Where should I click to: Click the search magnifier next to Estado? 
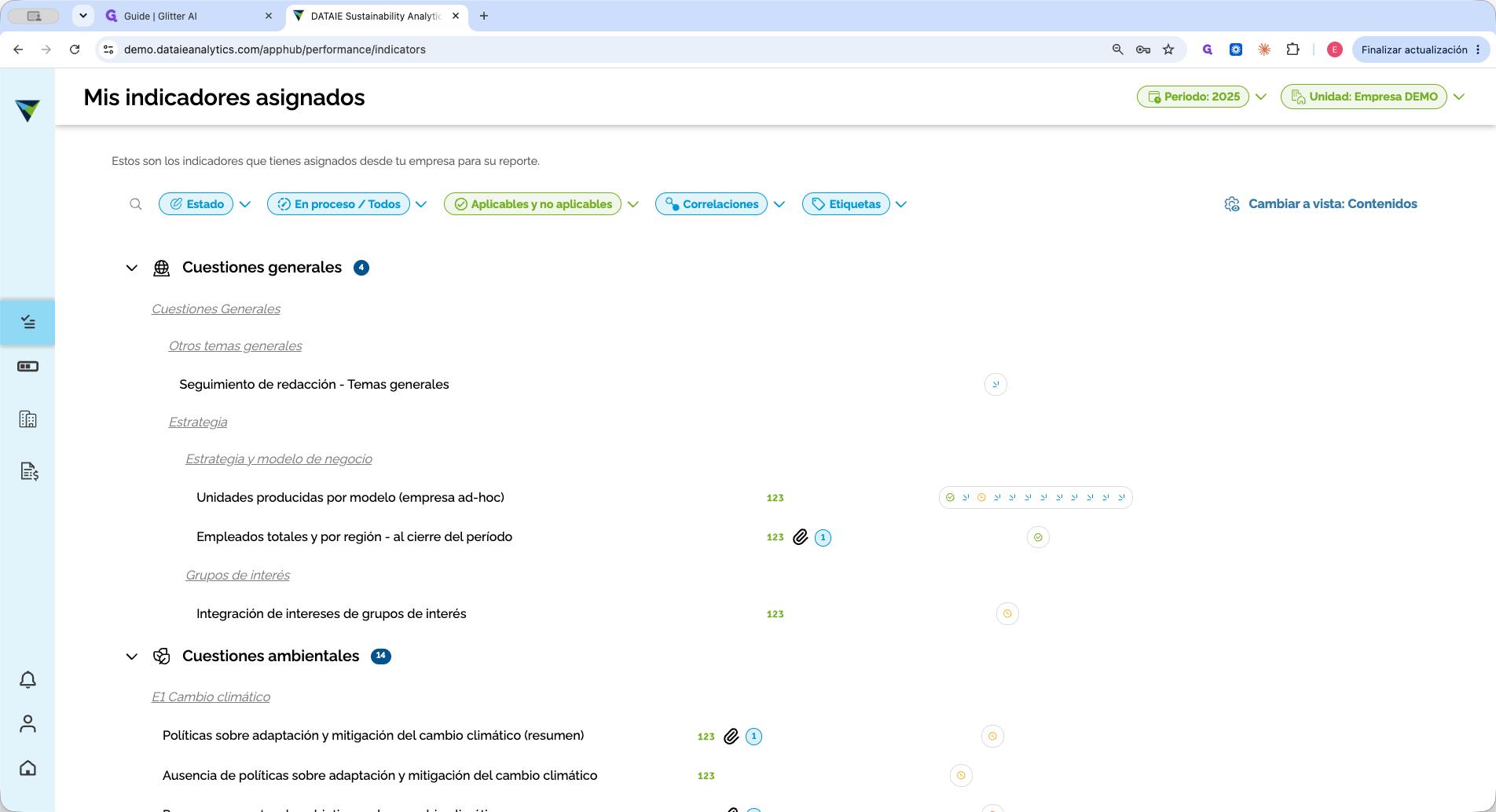coord(136,204)
